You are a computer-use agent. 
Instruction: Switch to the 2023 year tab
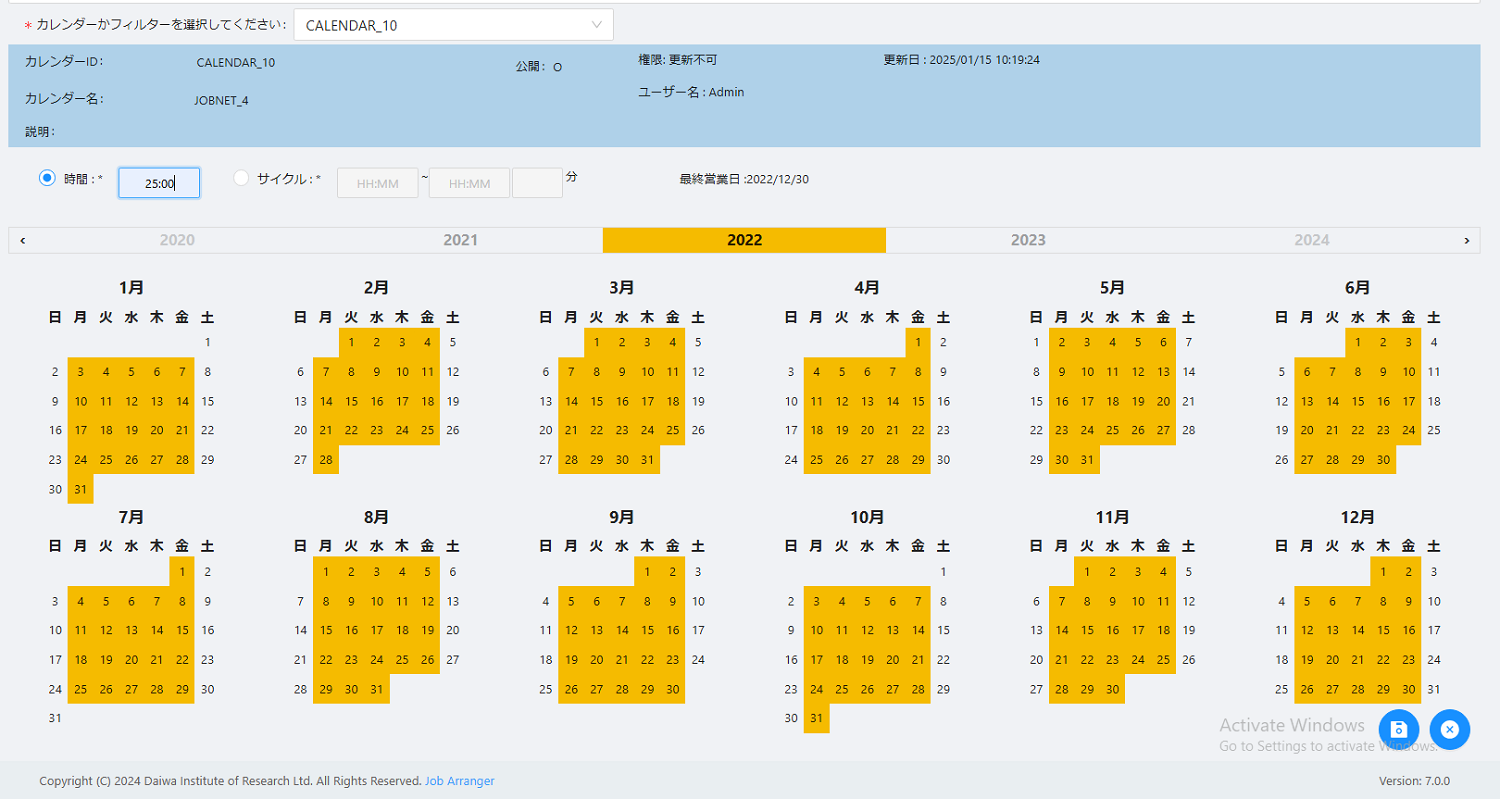click(1028, 240)
